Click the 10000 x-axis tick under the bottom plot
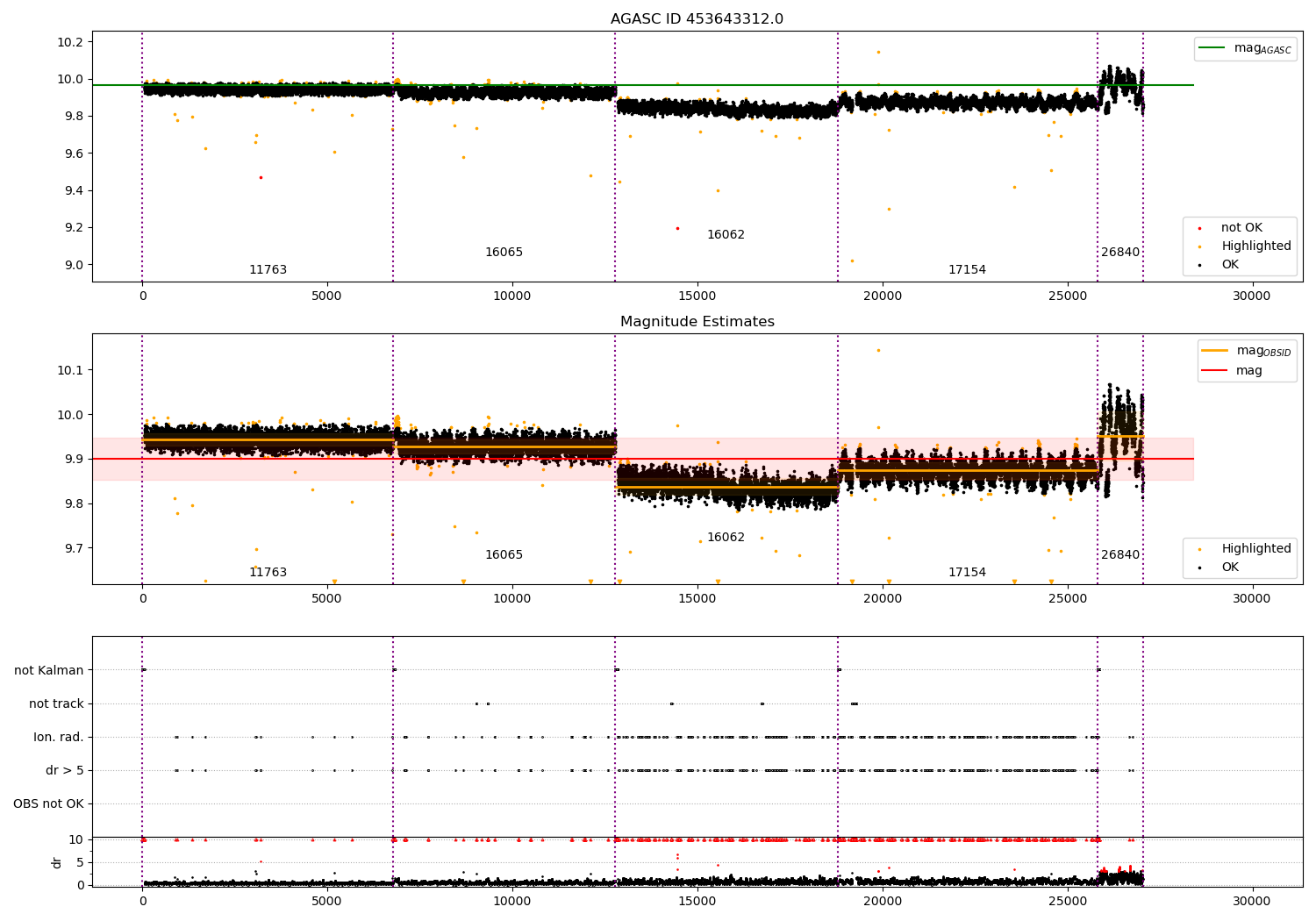The height and width of the screenshot is (921, 1316). pyautogui.click(x=512, y=901)
